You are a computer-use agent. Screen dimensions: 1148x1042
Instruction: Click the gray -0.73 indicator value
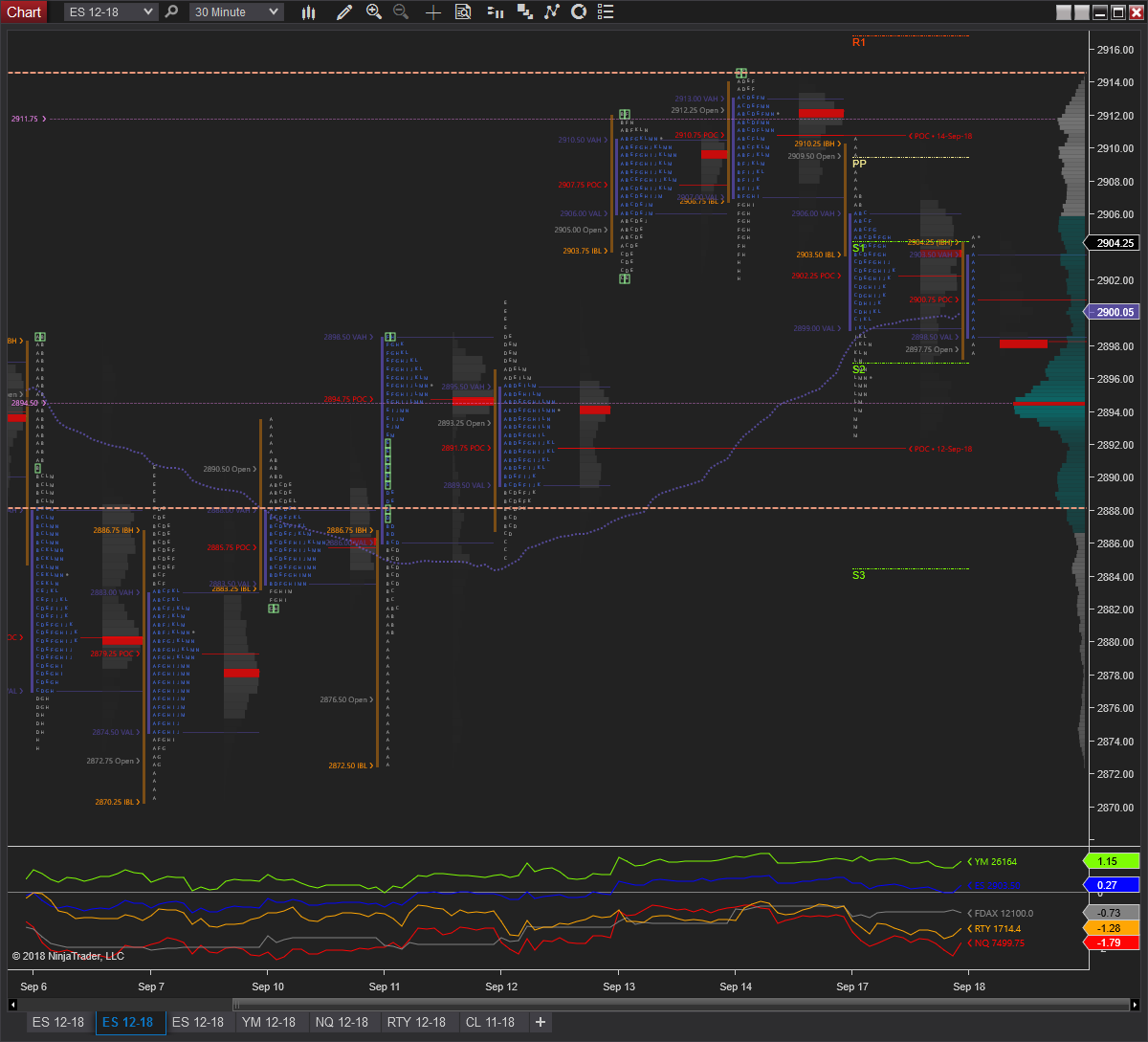pyautogui.click(x=1112, y=913)
